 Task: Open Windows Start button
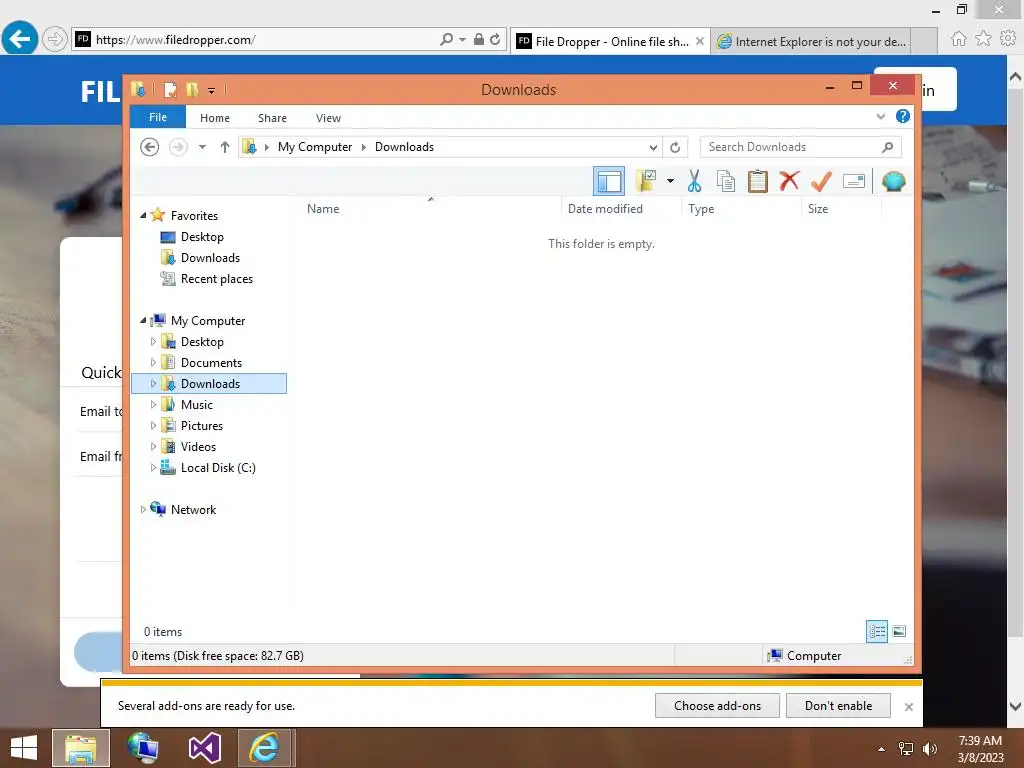tap(24, 747)
